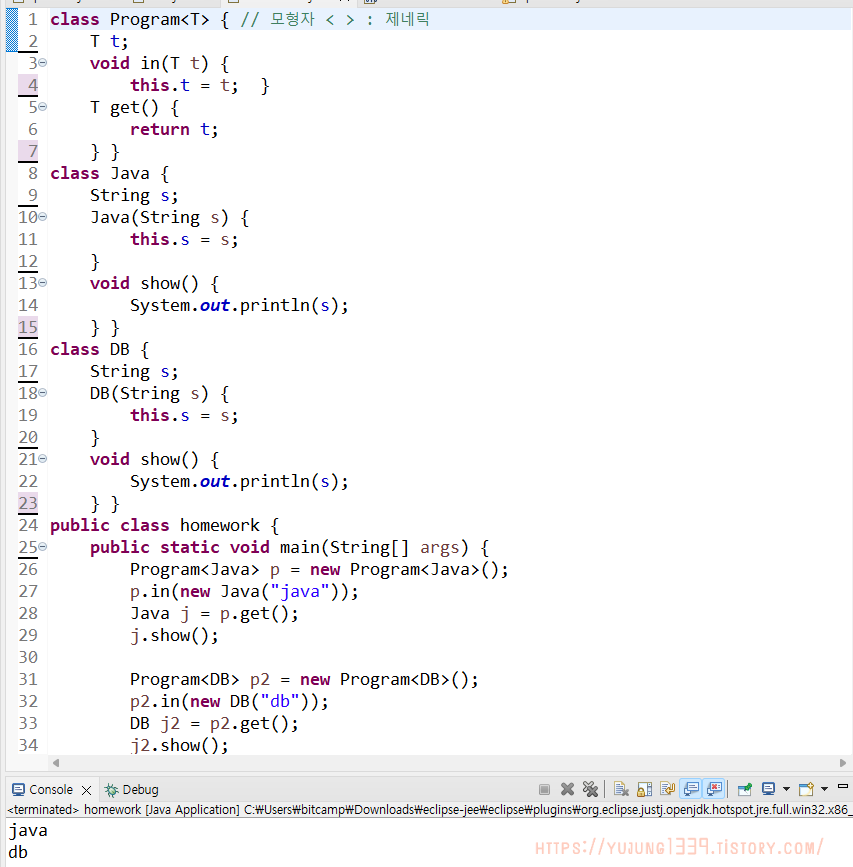Click 'Program<DB> p2' declaration on line 31
The width and height of the screenshot is (853, 867).
200,680
